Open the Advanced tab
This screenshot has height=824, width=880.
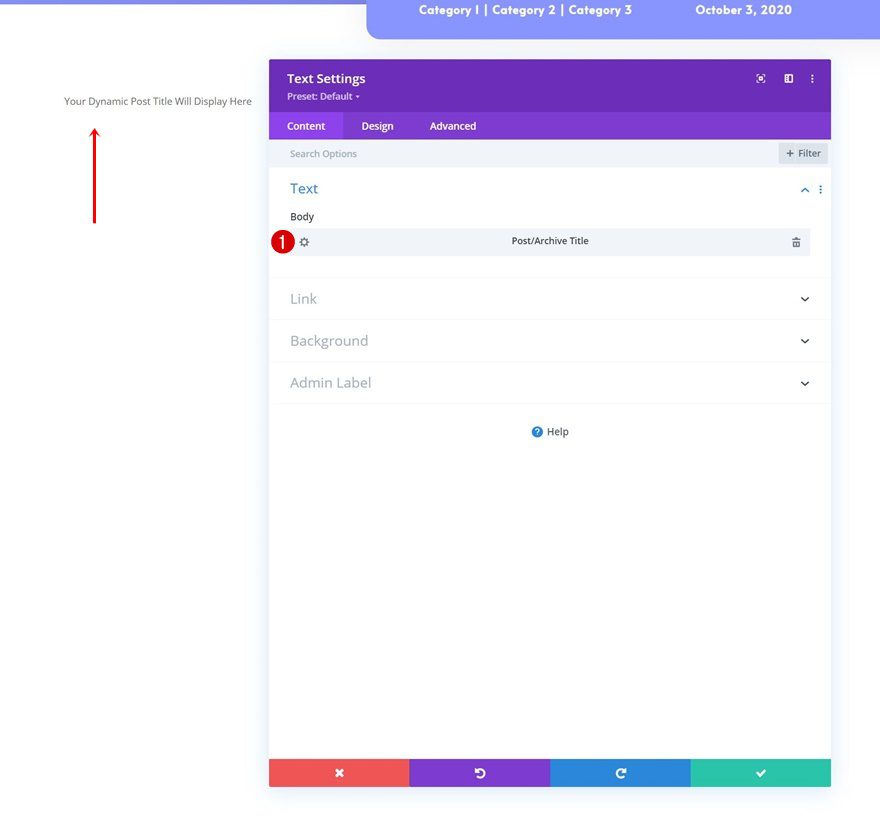click(451, 126)
